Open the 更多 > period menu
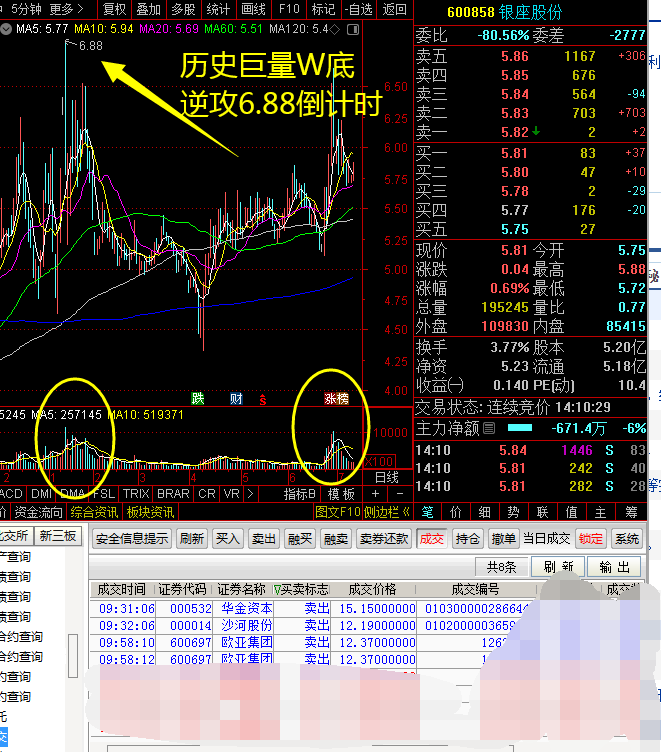661x752 pixels. [x=66, y=9]
